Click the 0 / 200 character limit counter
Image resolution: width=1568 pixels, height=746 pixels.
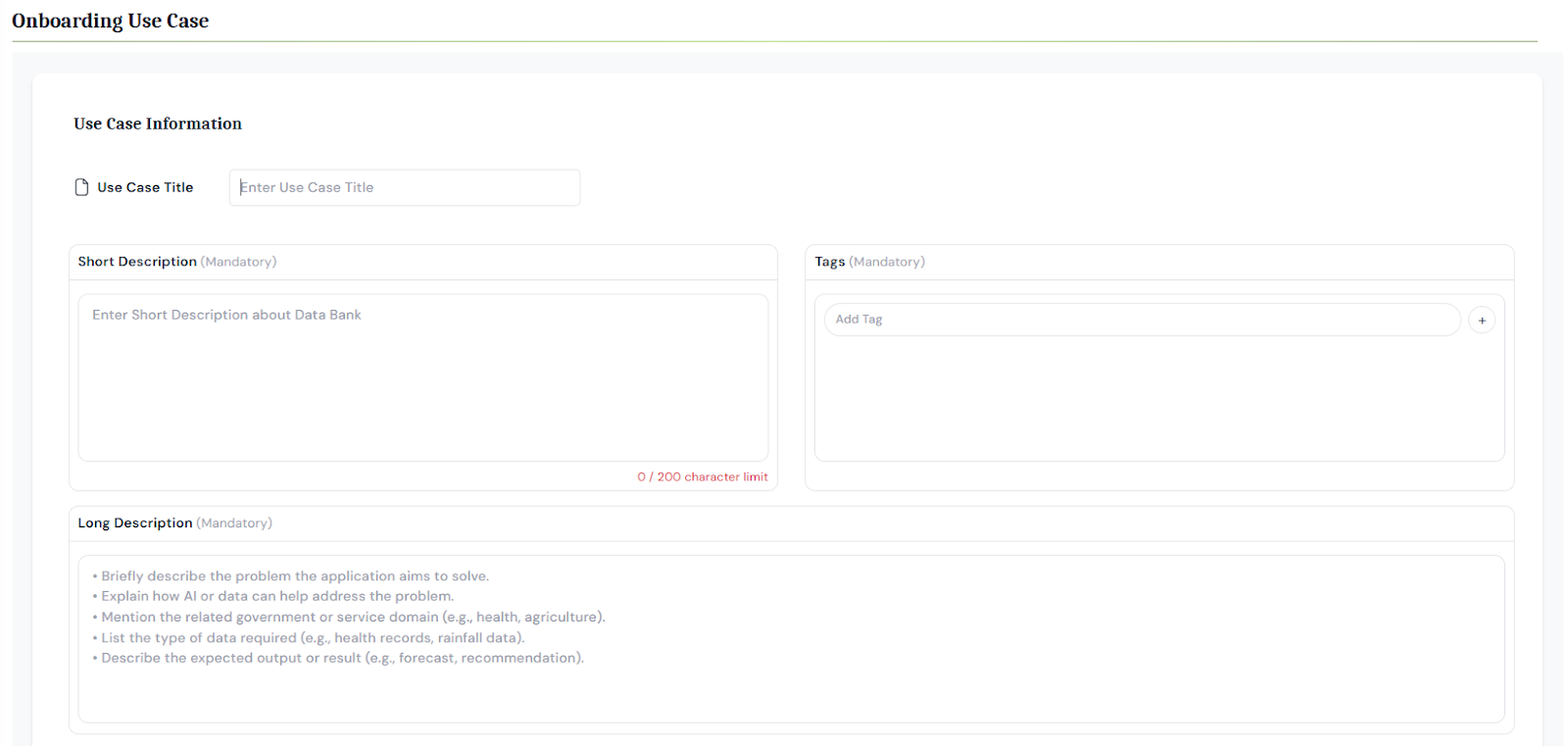pos(703,476)
